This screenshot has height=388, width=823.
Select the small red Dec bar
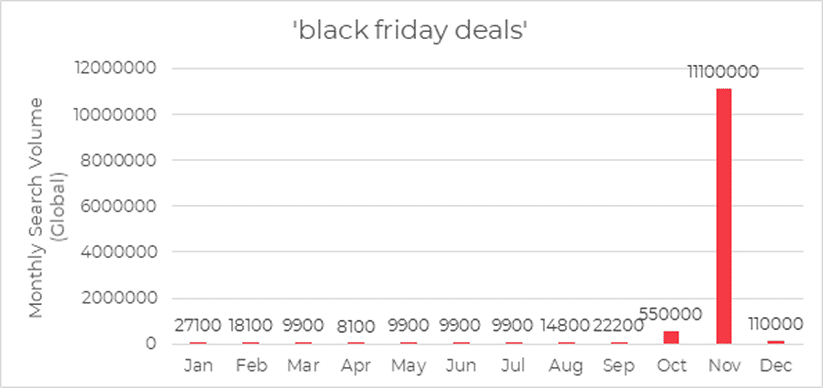tap(776, 342)
